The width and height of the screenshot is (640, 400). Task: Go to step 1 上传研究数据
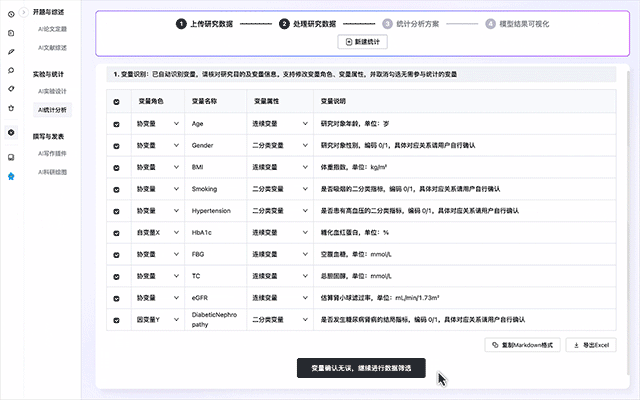204,24
